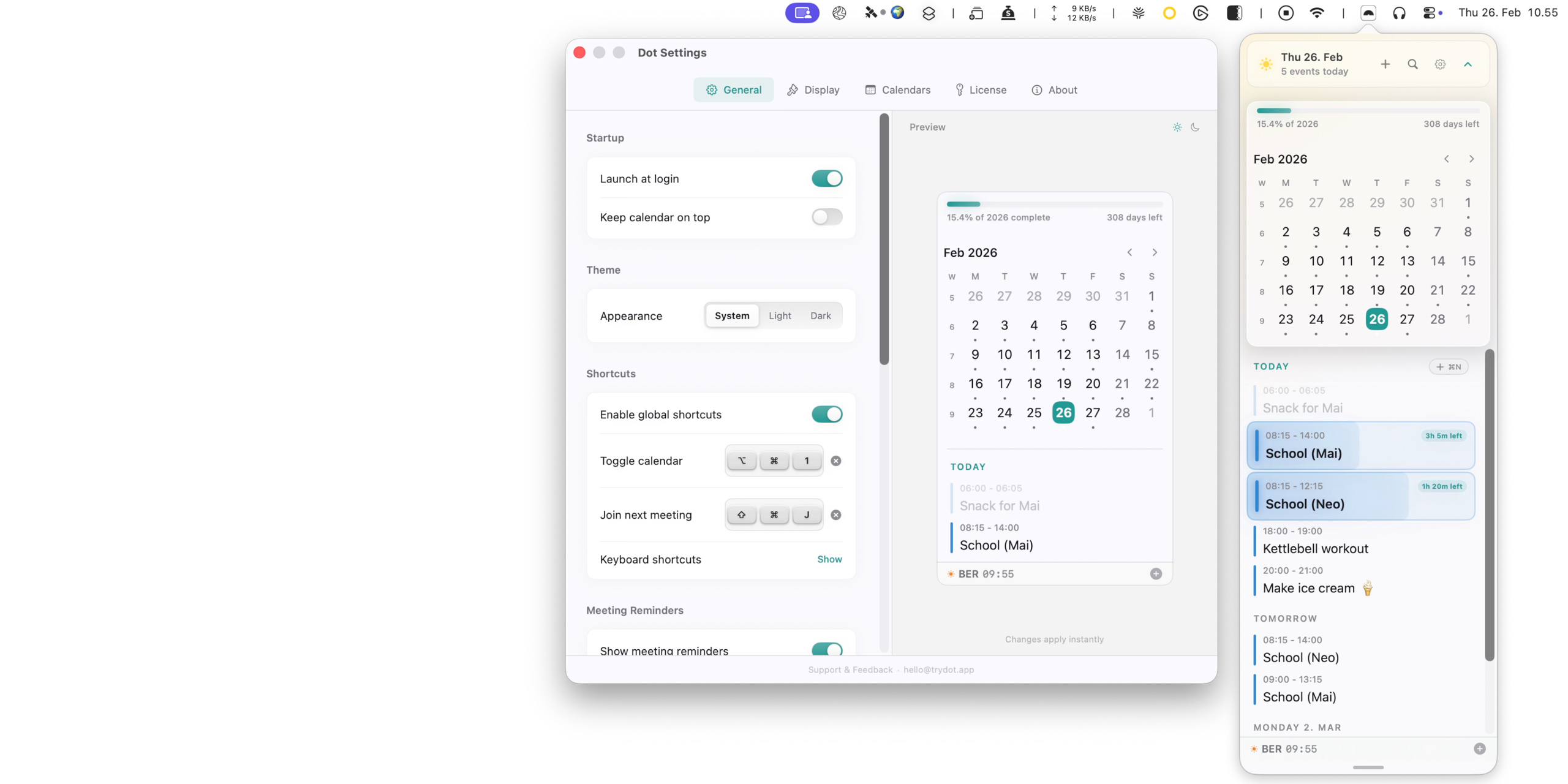Add a time zone next to BER in popup
The width and height of the screenshot is (1568, 784).
pos(1479,748)
